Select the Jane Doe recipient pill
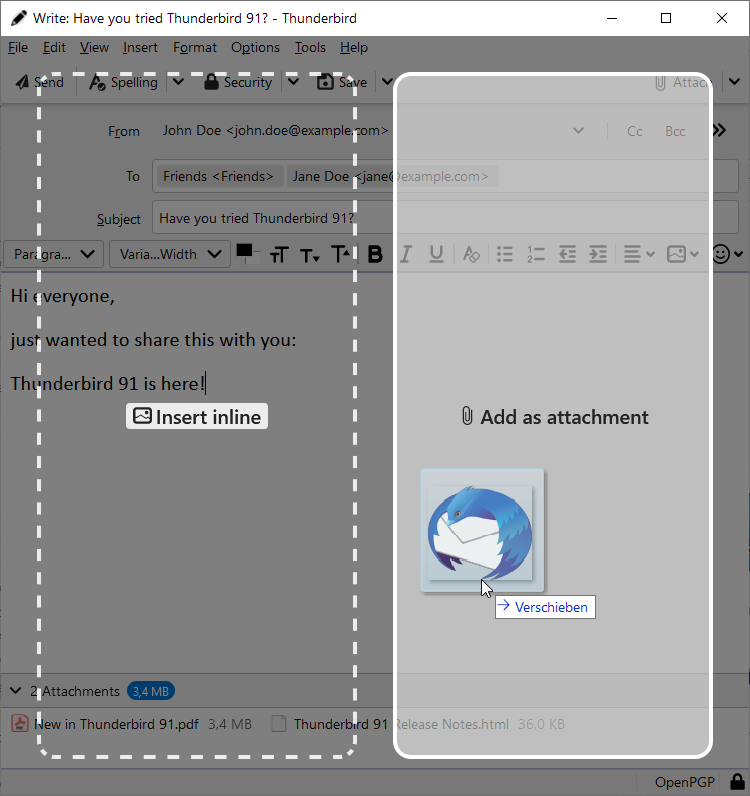This screenshot has width=750, height=796. [392, 176]
